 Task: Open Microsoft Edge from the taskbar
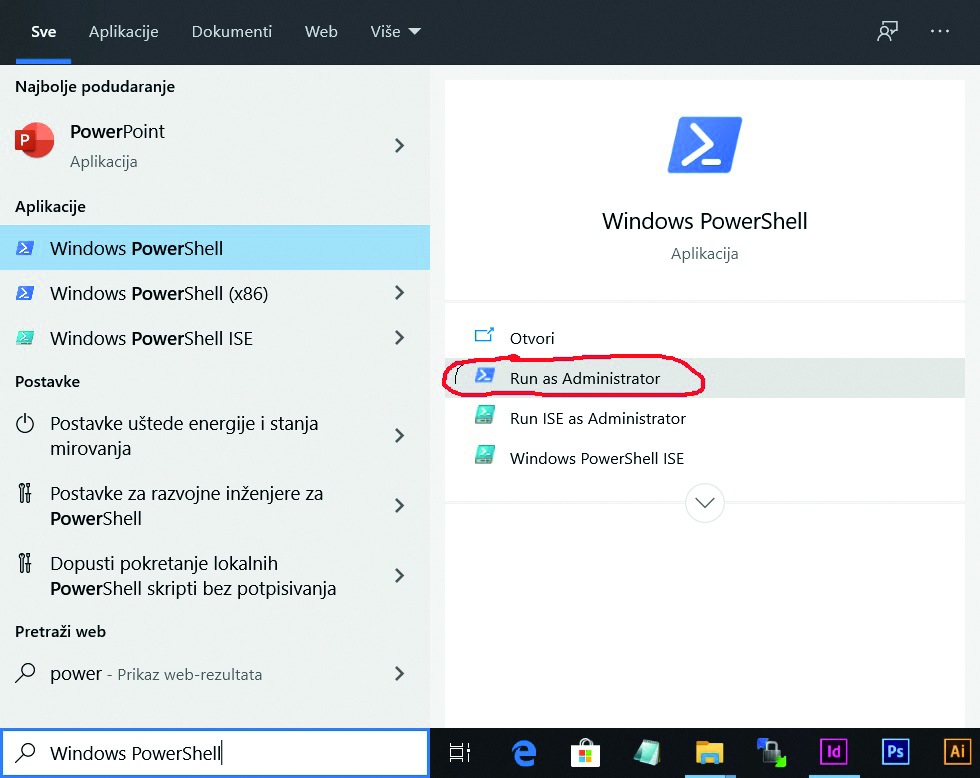point(522,752)
